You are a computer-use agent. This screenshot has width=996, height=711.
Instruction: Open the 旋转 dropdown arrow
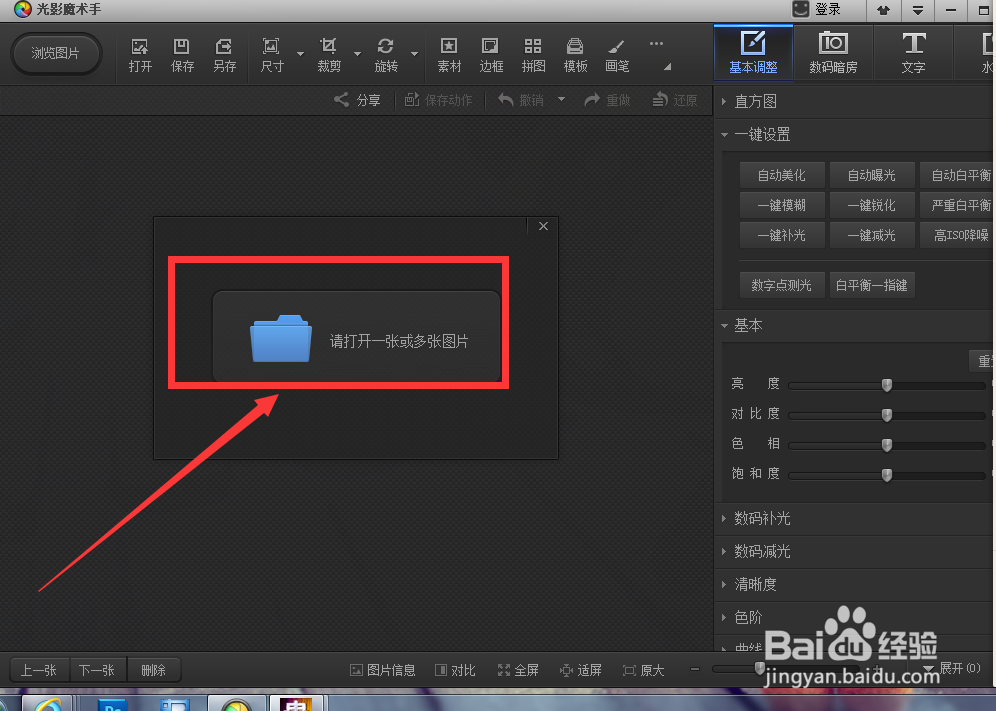click(415, 54)
